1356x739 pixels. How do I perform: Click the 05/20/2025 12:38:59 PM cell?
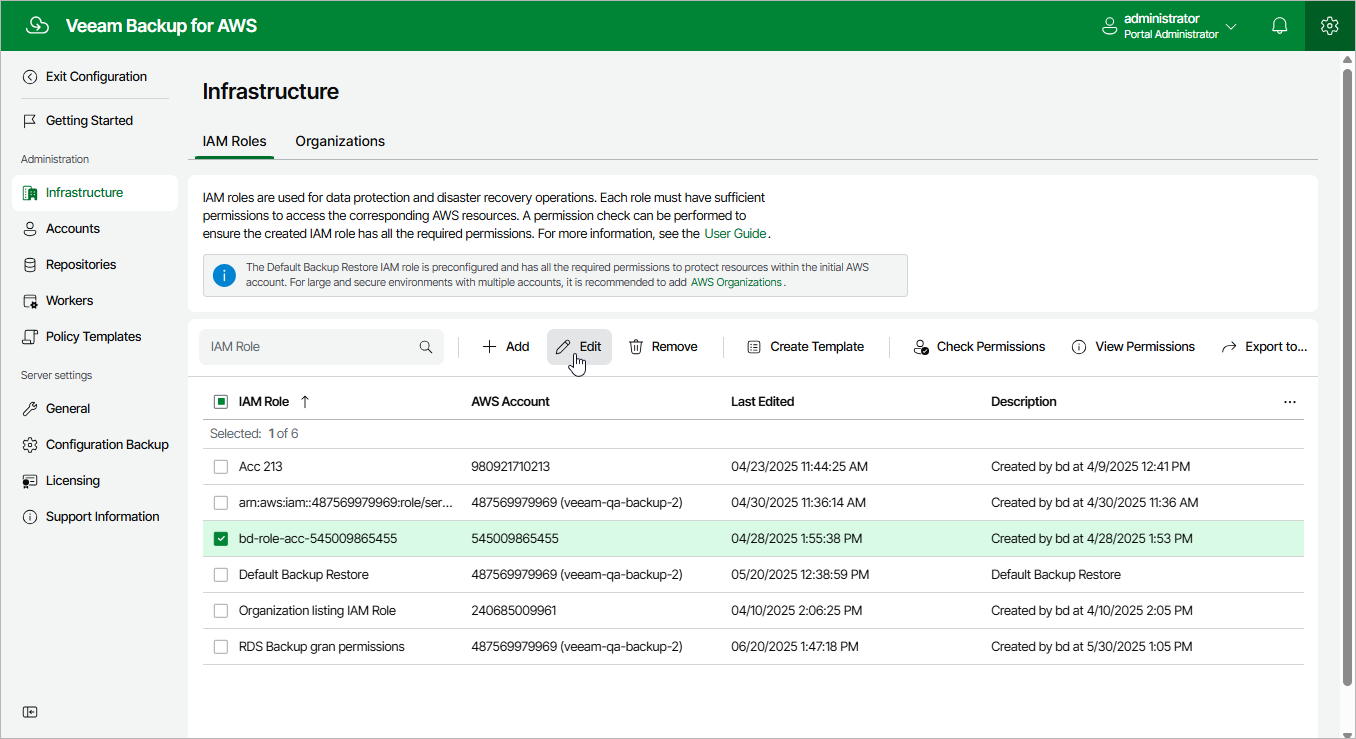tap(800, 575)
